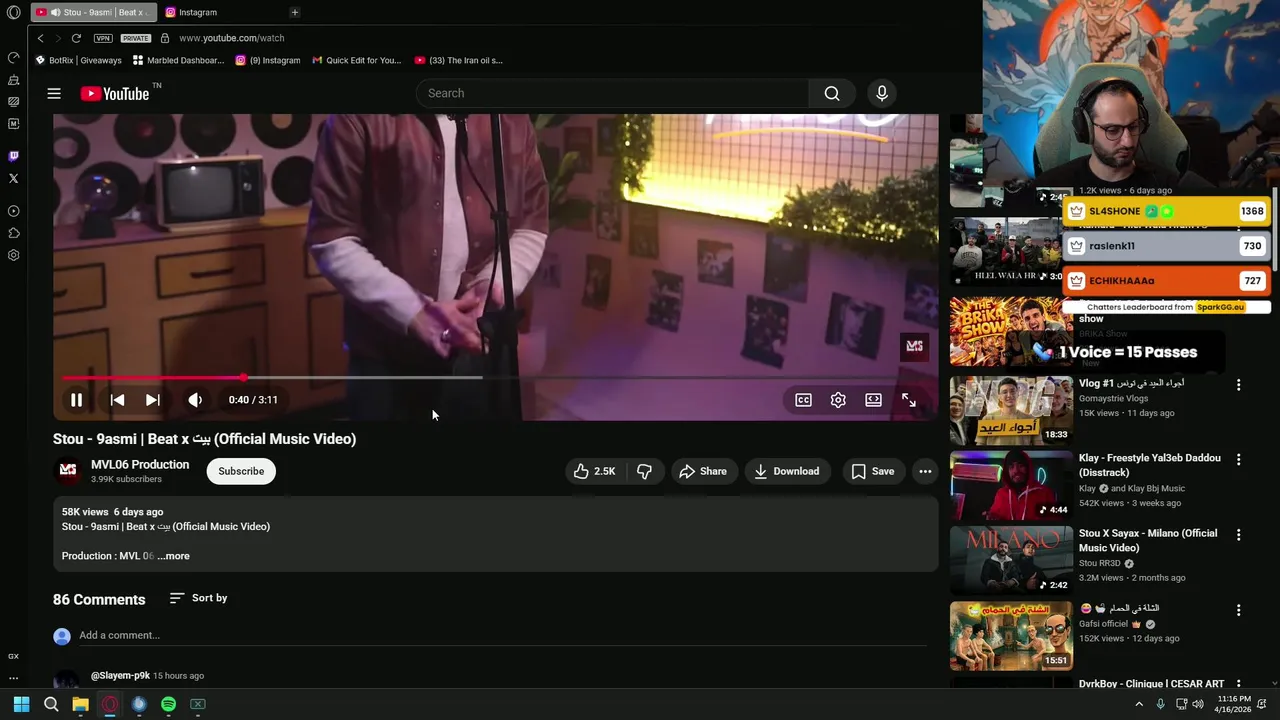Open a new browser tab

(x=294, y=12)
